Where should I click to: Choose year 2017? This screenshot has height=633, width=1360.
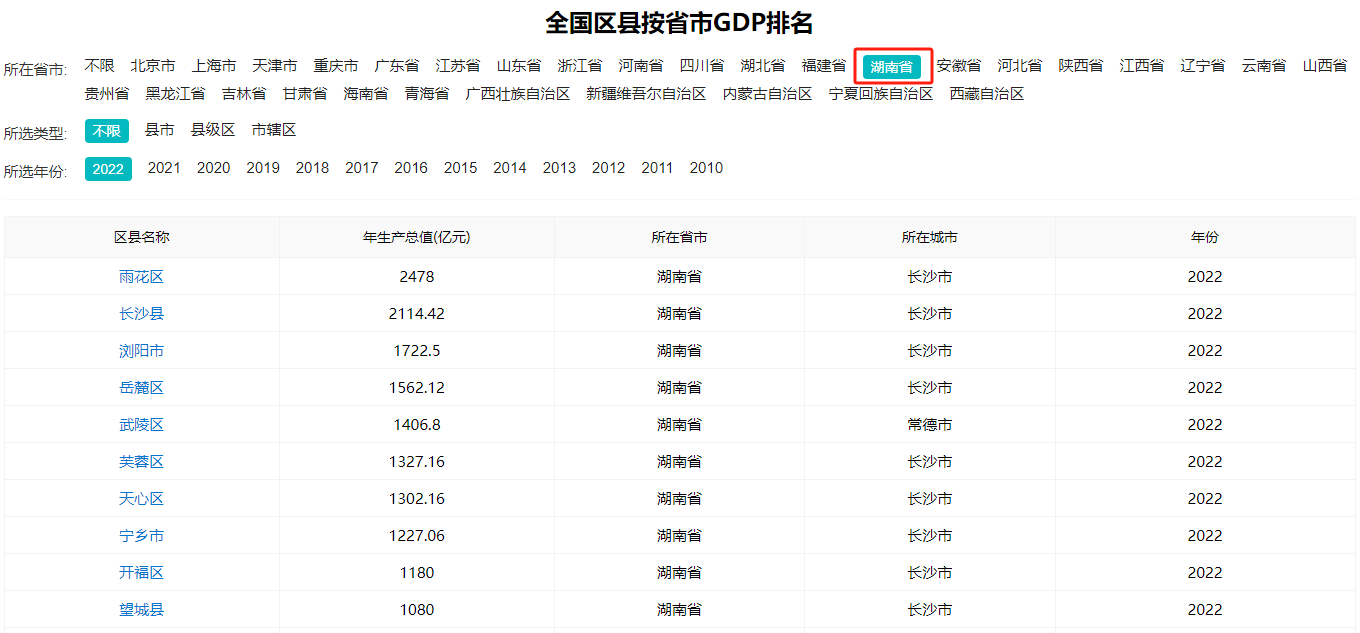click(362, 168)
